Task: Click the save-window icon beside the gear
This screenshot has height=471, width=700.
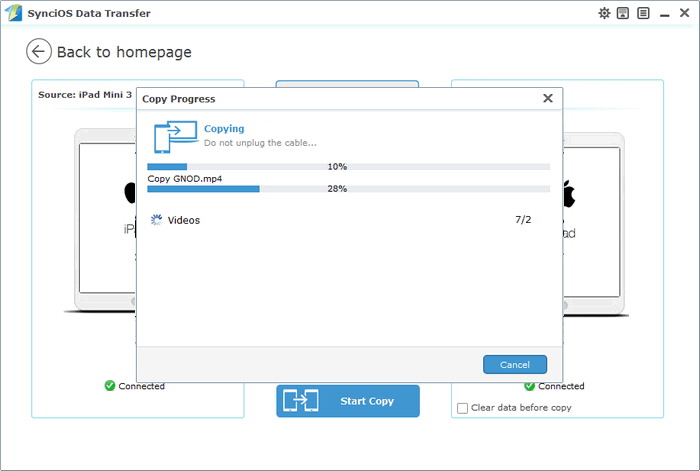Action: click(623, 13)
